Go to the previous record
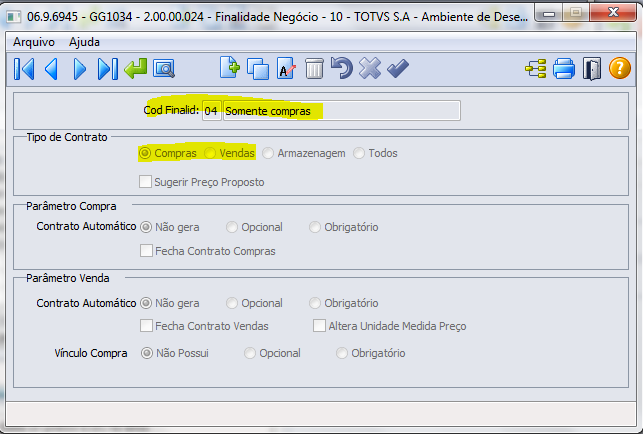The image size is (643, 434). (52, 69)
